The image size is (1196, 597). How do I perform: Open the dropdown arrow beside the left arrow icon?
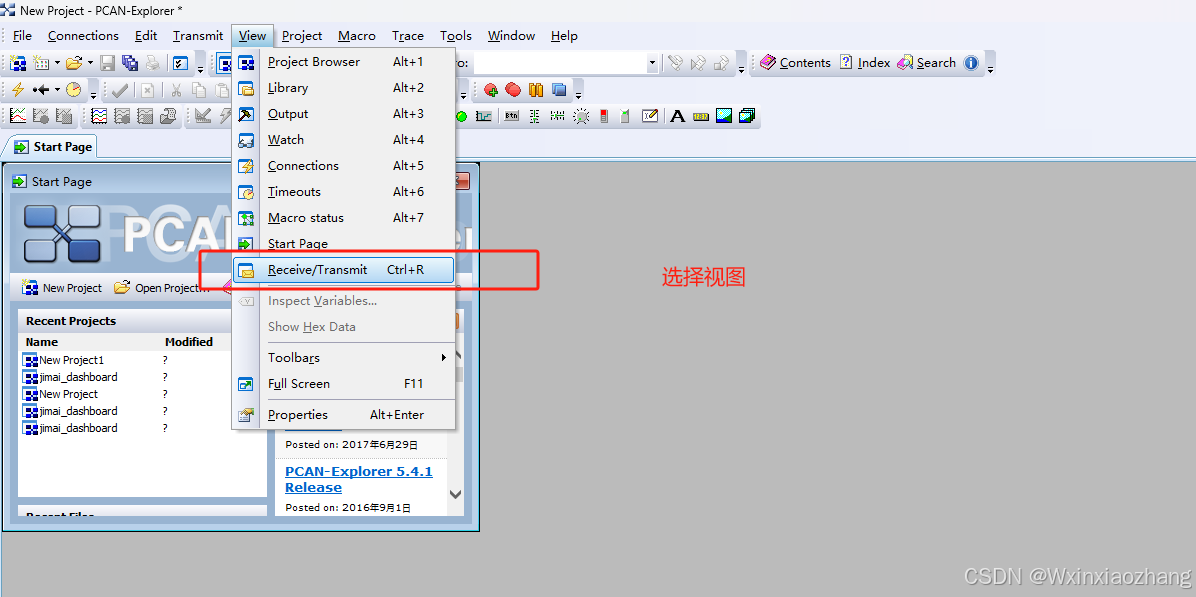(x=56, y=90)
